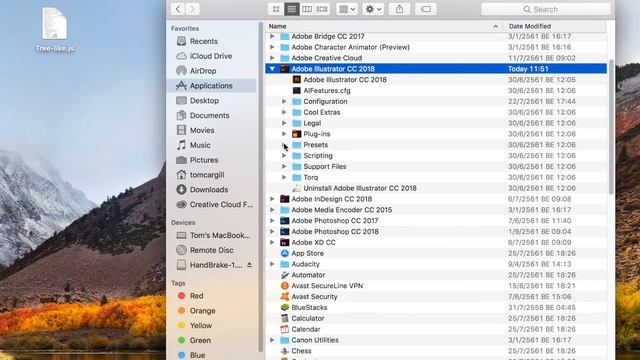Select the App Store app icon
Screen dimensions: 640x360
[285, 253]
